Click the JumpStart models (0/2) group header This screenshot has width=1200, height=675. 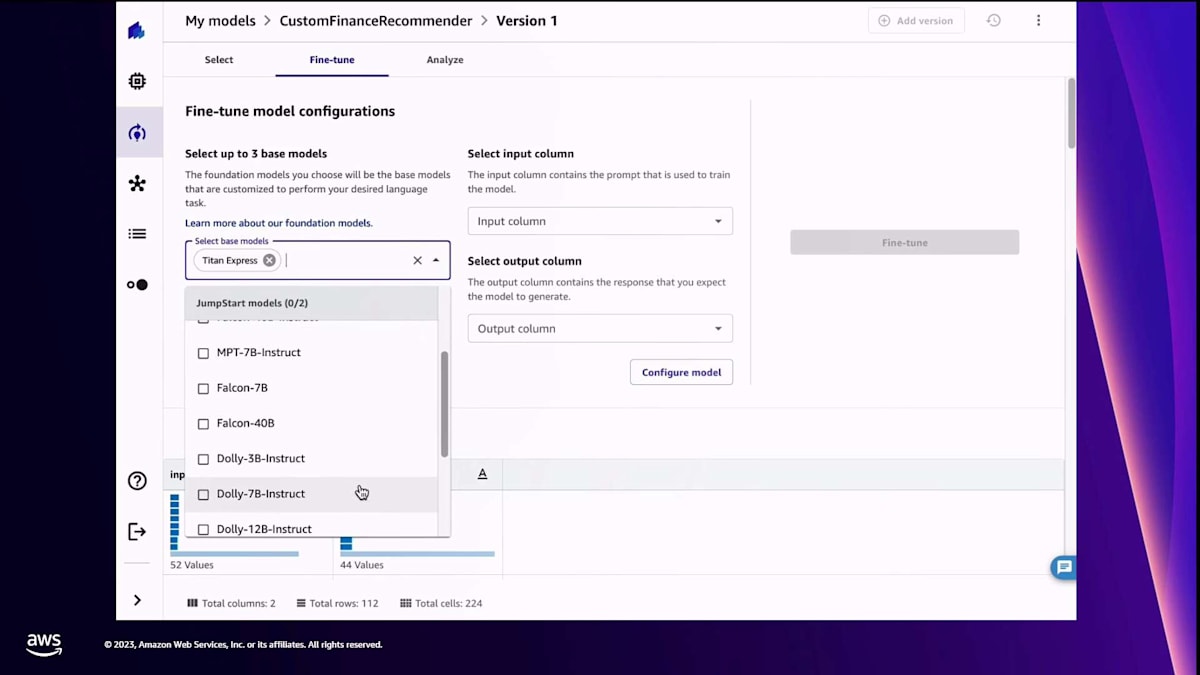[x=312, y=303]
